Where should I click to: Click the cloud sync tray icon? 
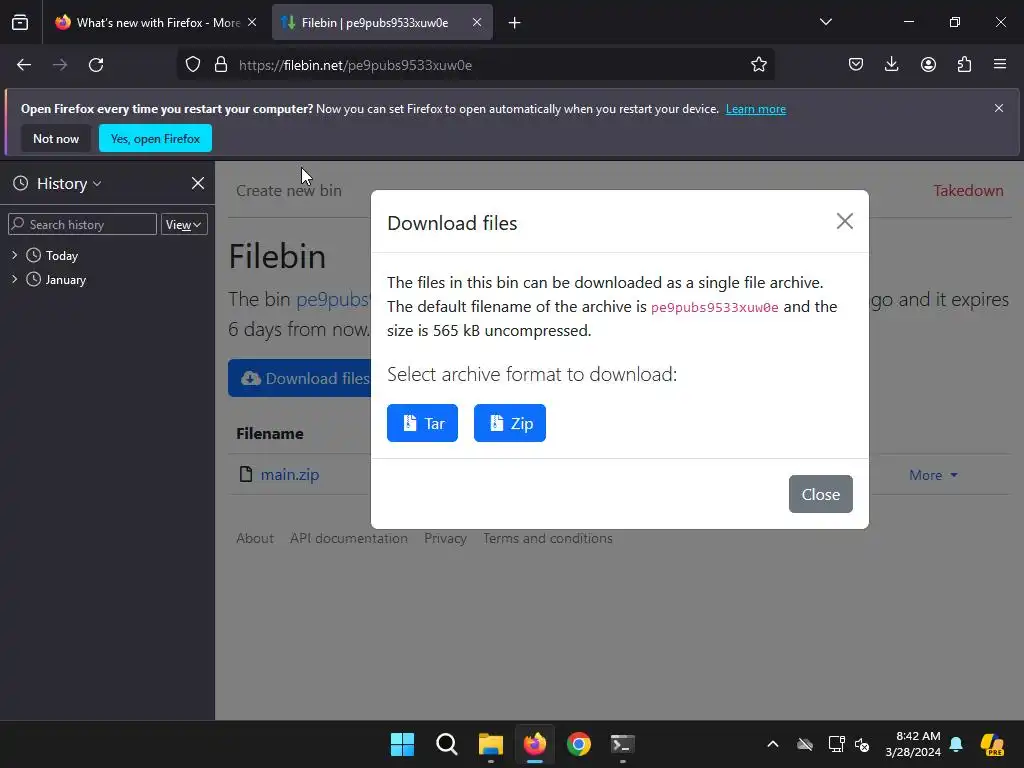805,744
